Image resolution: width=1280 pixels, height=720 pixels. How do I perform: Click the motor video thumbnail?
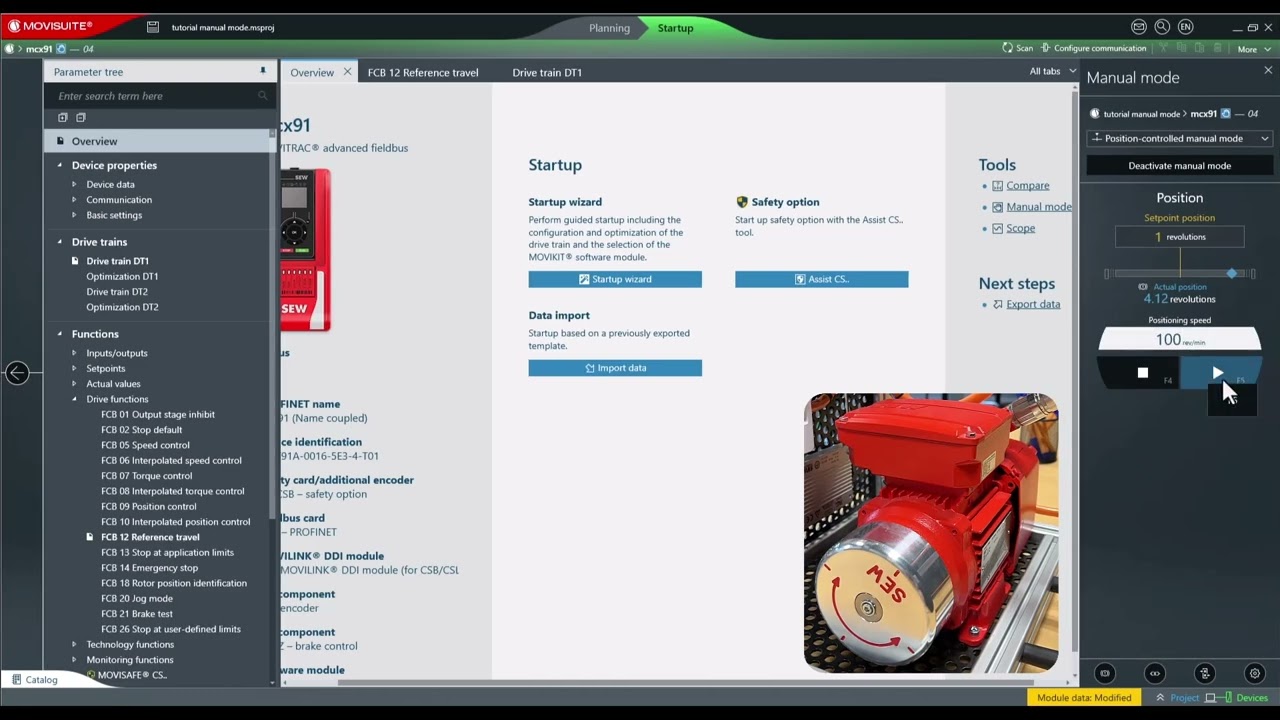pyautogui.click(x=931, y=532)
